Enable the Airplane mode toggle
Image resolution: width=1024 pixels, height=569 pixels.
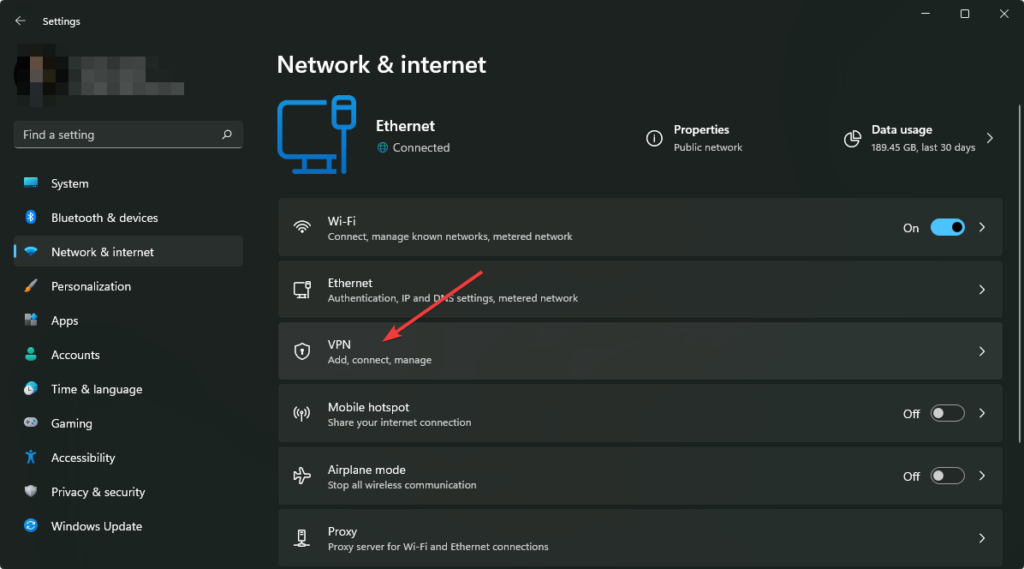[x=948, y=476]
